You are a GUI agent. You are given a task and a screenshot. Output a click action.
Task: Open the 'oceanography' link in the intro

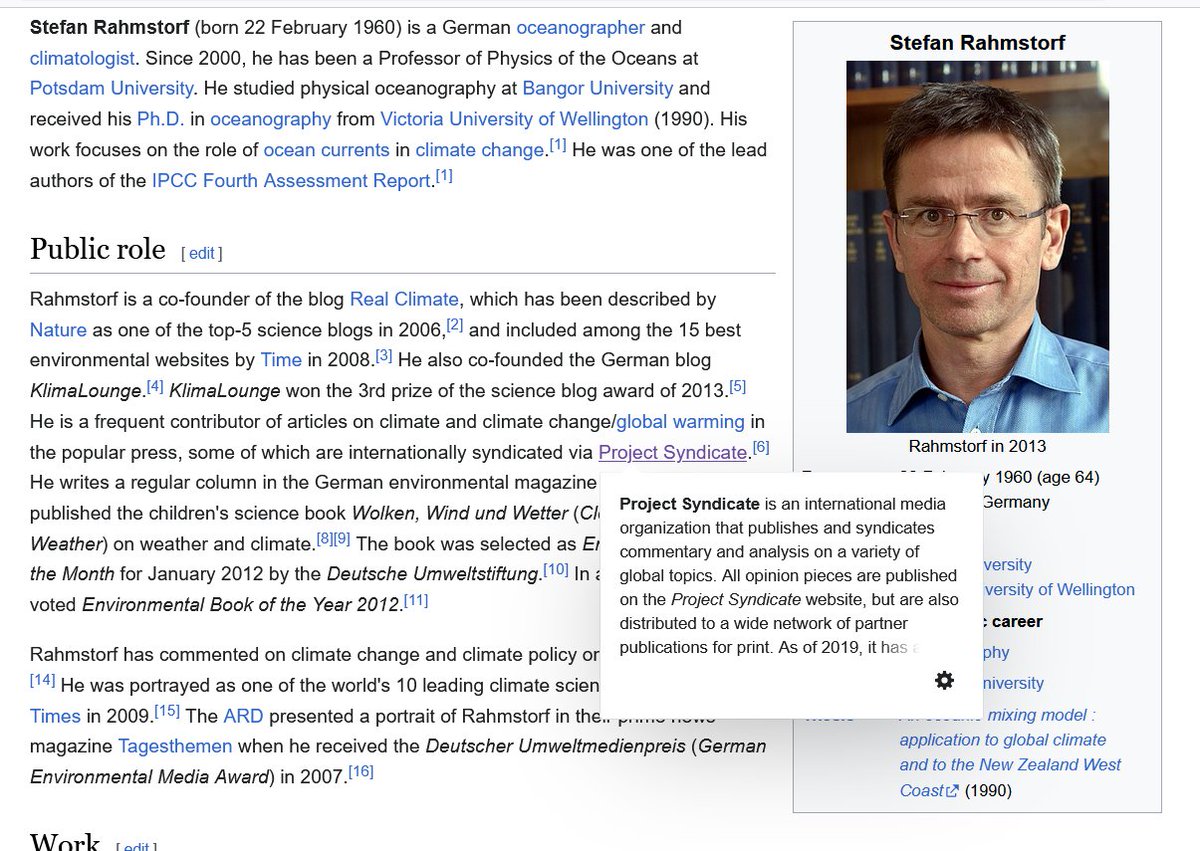[270, 119]
